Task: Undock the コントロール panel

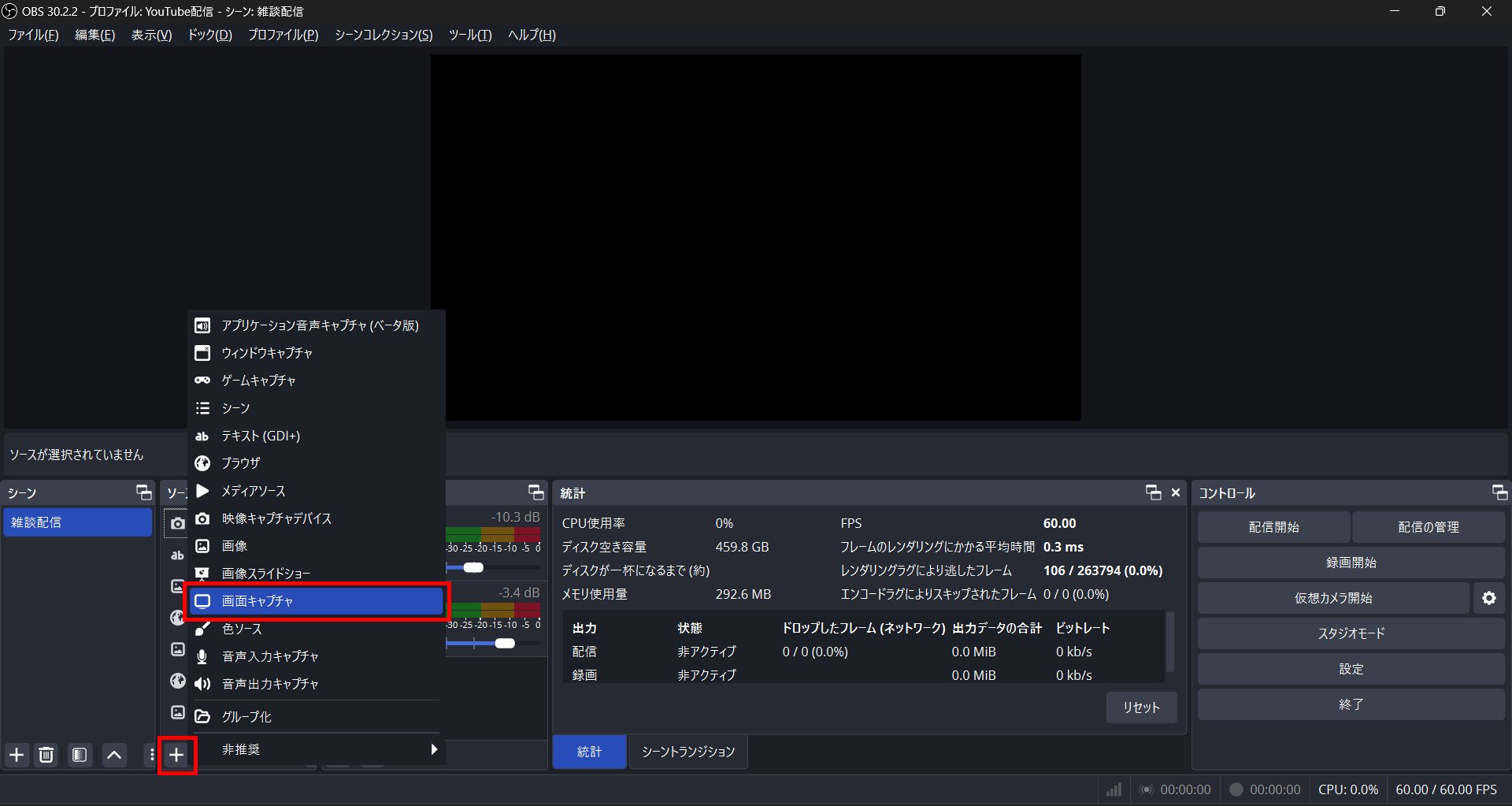Action: pyautogui.click(x=1499, y=492)
